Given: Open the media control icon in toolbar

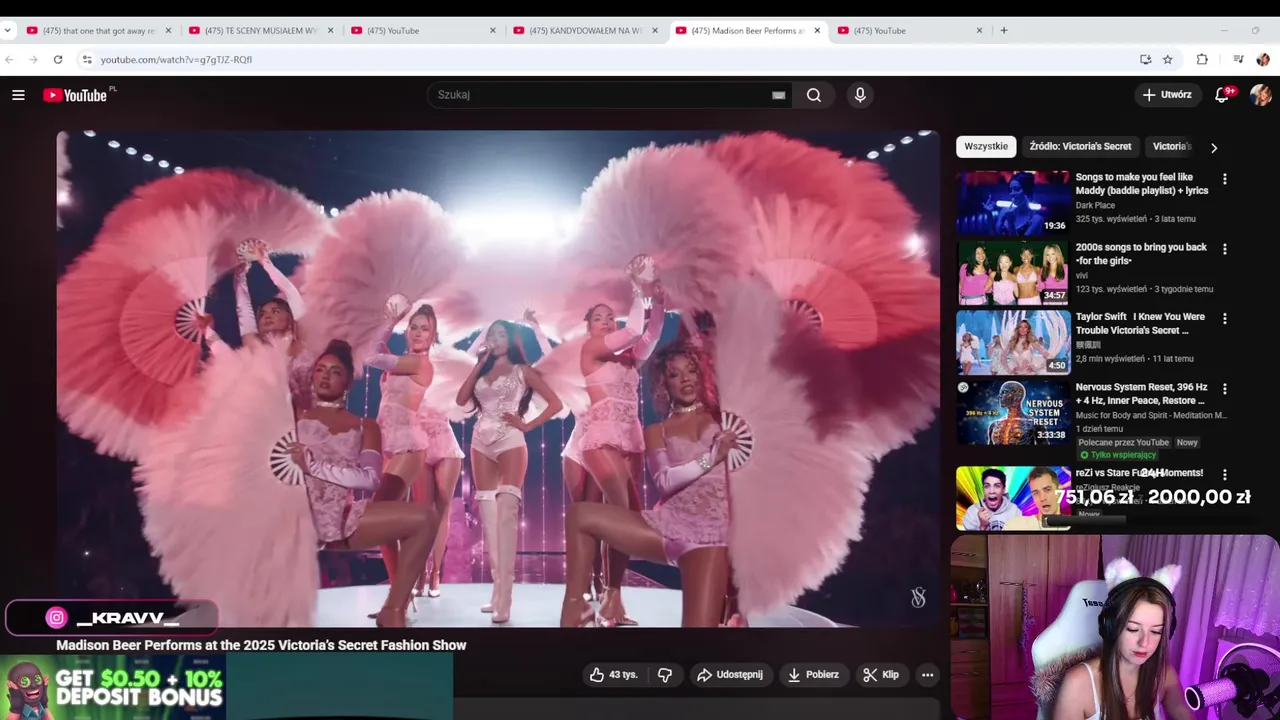Looking at the screenshot, I should pos(1238,59).
